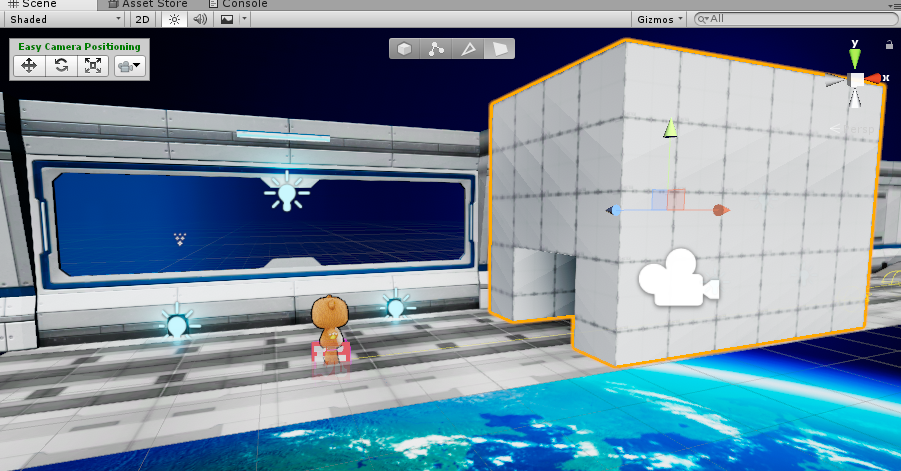Select Easy Camera frame-focus tool
Image resolution: width=901 pixels, height=471 pixels.
[93, 65]
